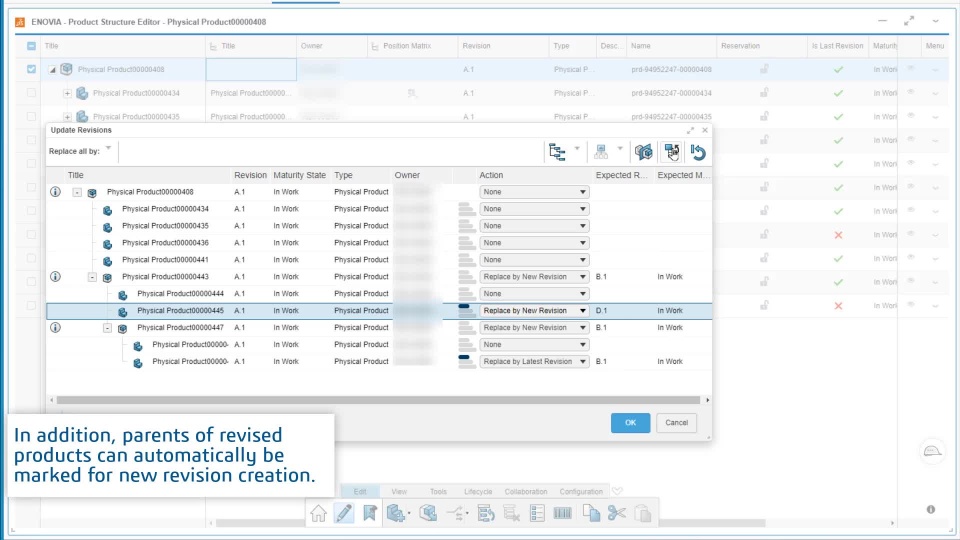Expand the Update Revisions dialog to full size

click(690, 130)
